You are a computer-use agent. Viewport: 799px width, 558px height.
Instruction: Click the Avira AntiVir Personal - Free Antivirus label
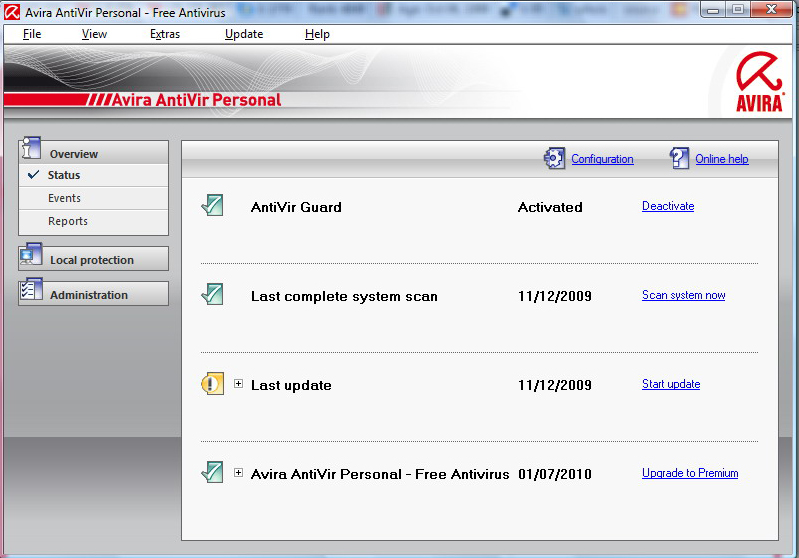380,474
